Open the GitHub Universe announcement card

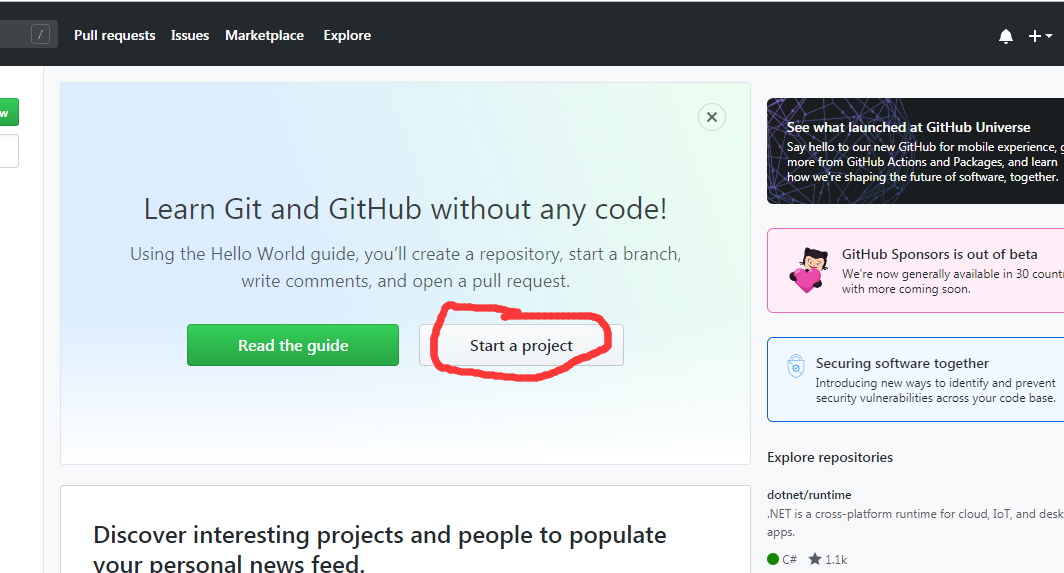[x=915, y=151]
